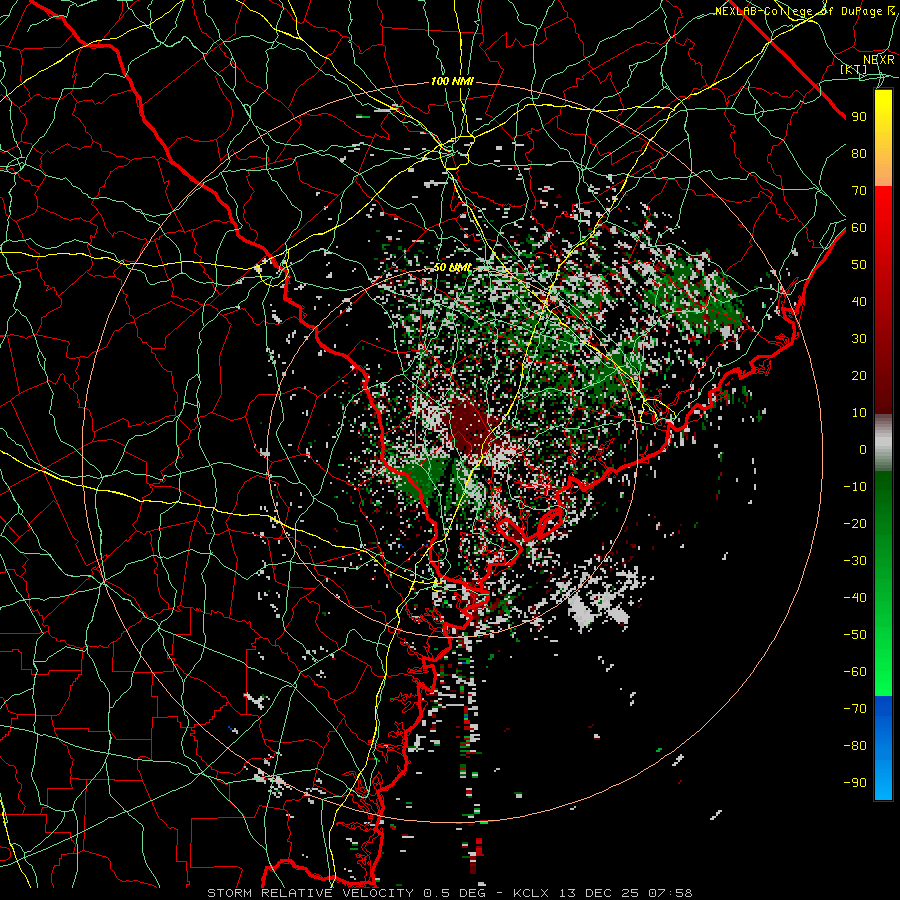The width and height of the screenshot is (900, 900).
Task: Click the positive 90 scale value
Action: (859, 117)
